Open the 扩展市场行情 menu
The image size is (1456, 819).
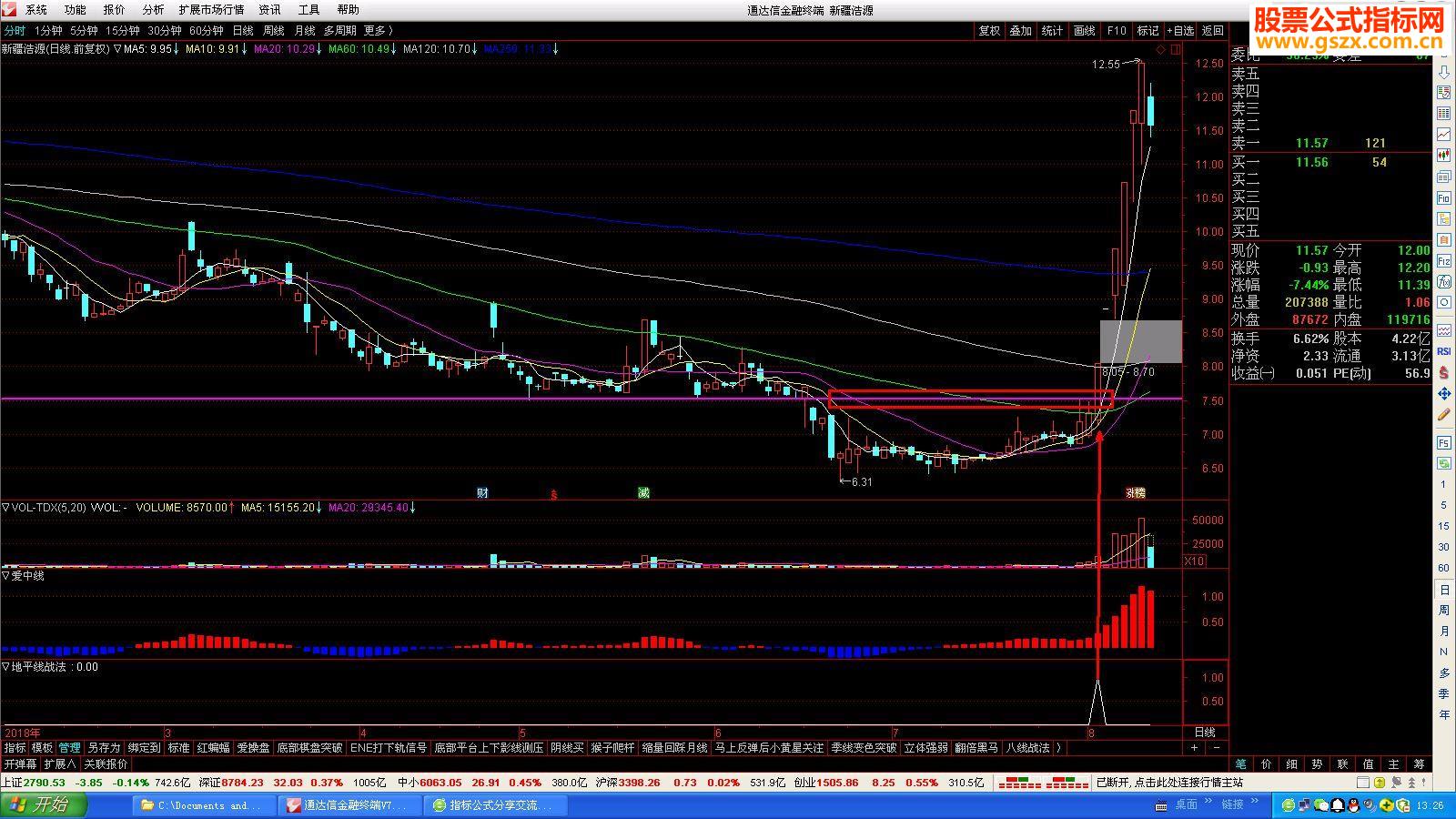coord(211,10)
